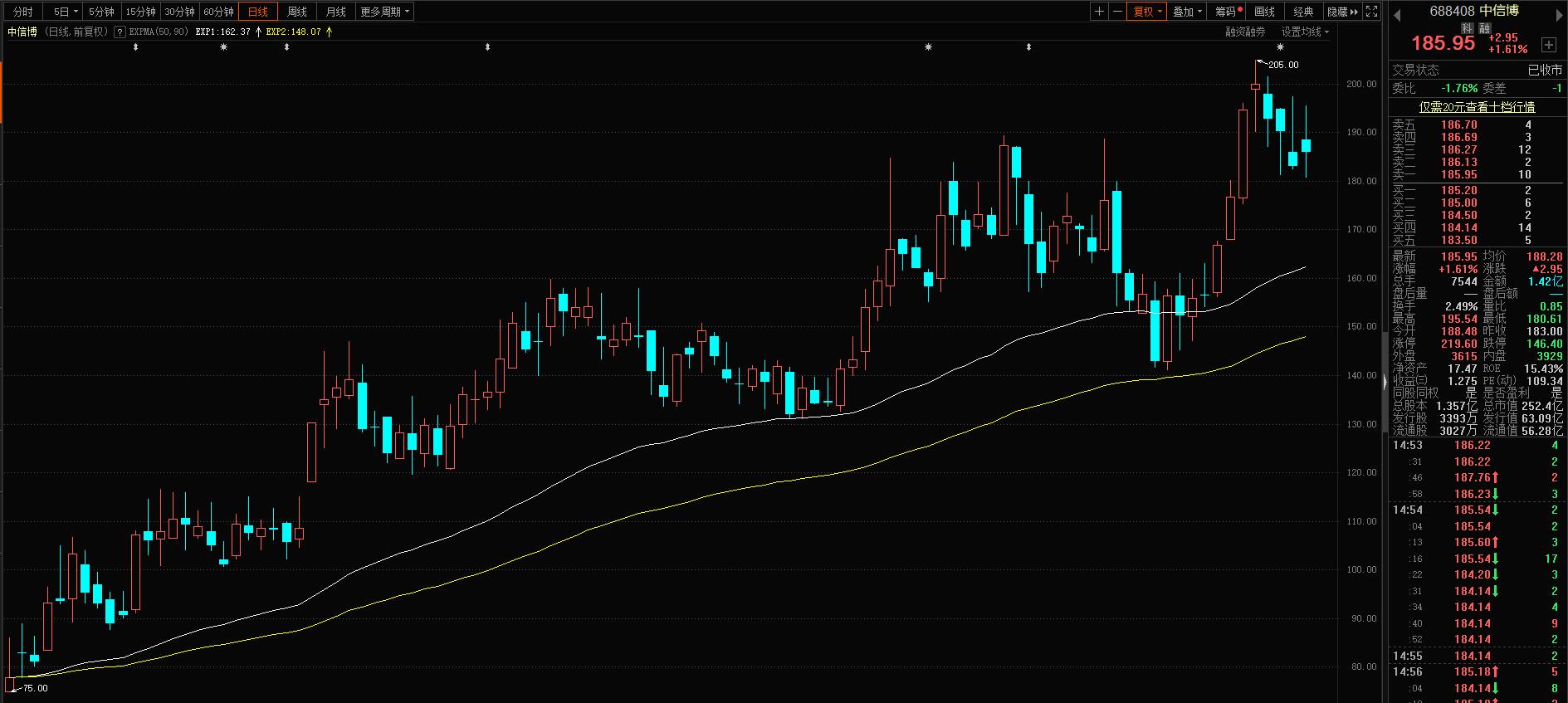This screenshot has height=703, width=1568.
Task: Open the 仅需20元查看十档行情 link
Action: click(1477, 107)
